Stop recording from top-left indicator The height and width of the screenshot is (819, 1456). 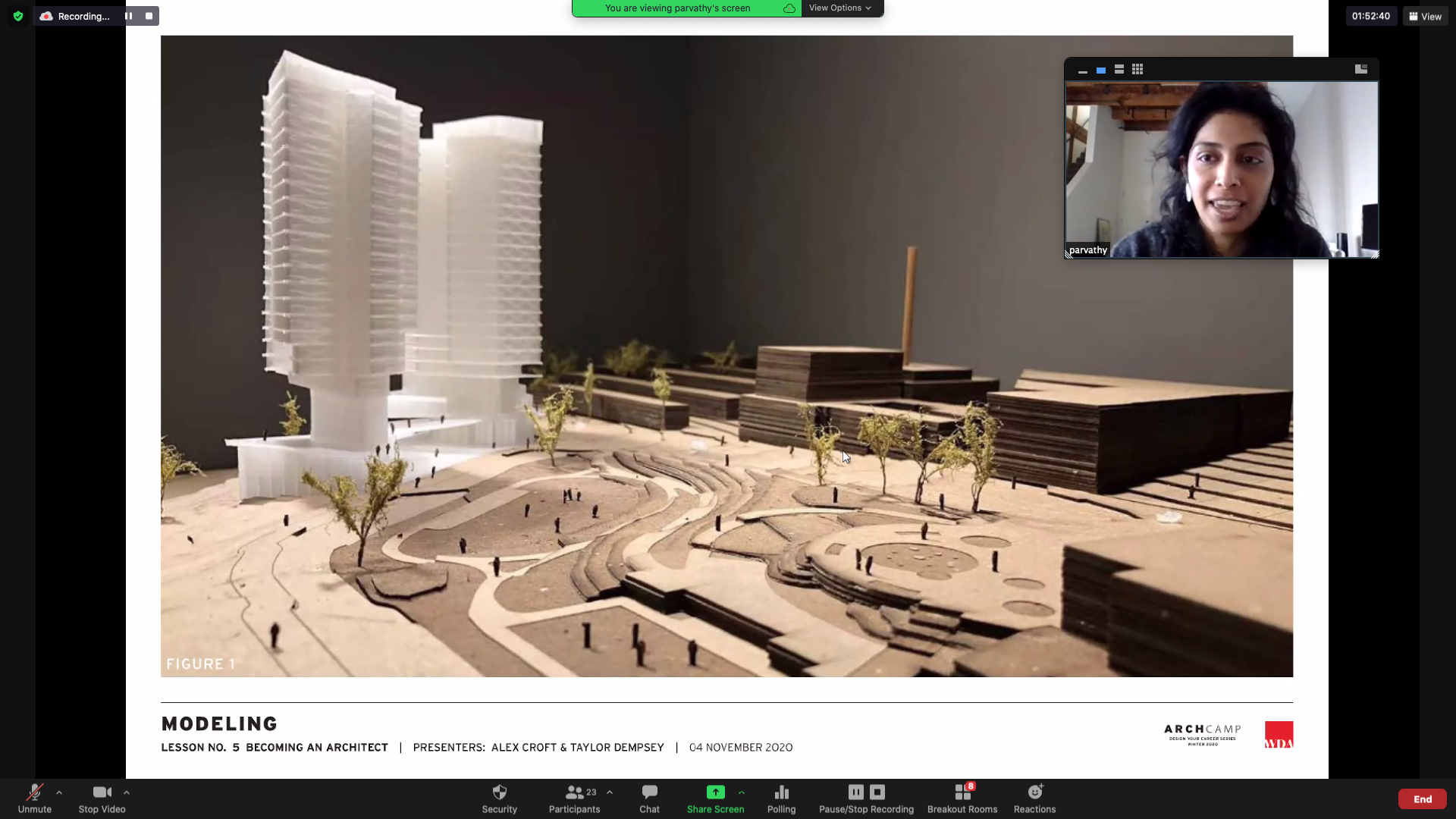tap(149, 16)
